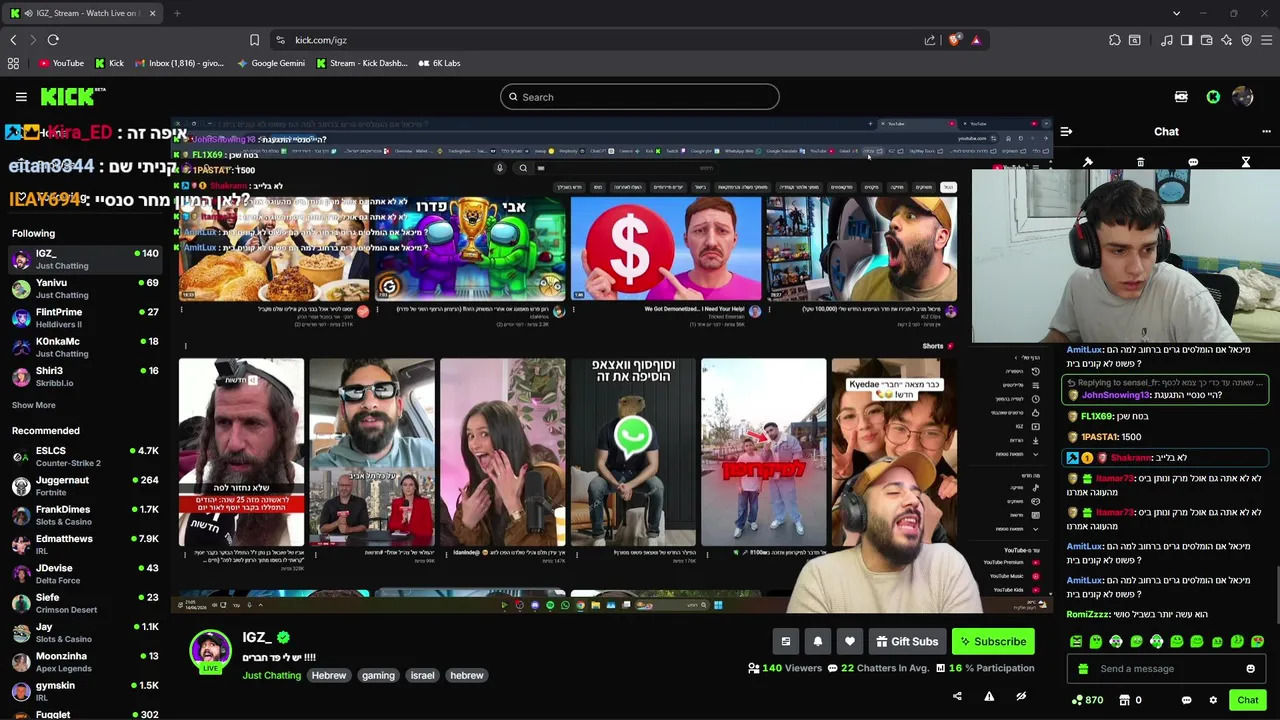The width and height of the screenshot is (1280, 720).
Task: Open the shop icon showing 0
Action: pos(1130,700)
